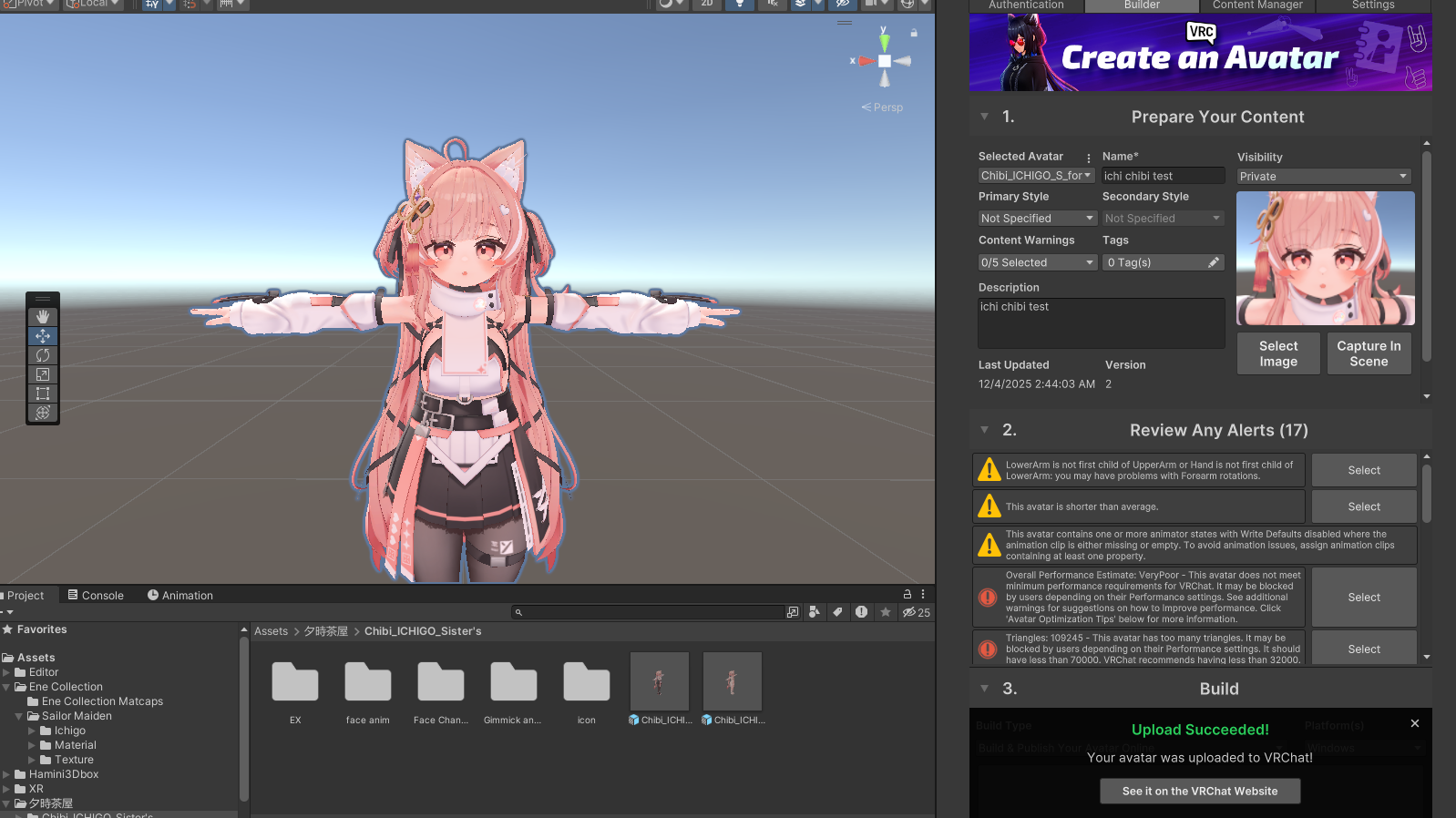Close the Upload Succeeded notification

point(1415,723)
